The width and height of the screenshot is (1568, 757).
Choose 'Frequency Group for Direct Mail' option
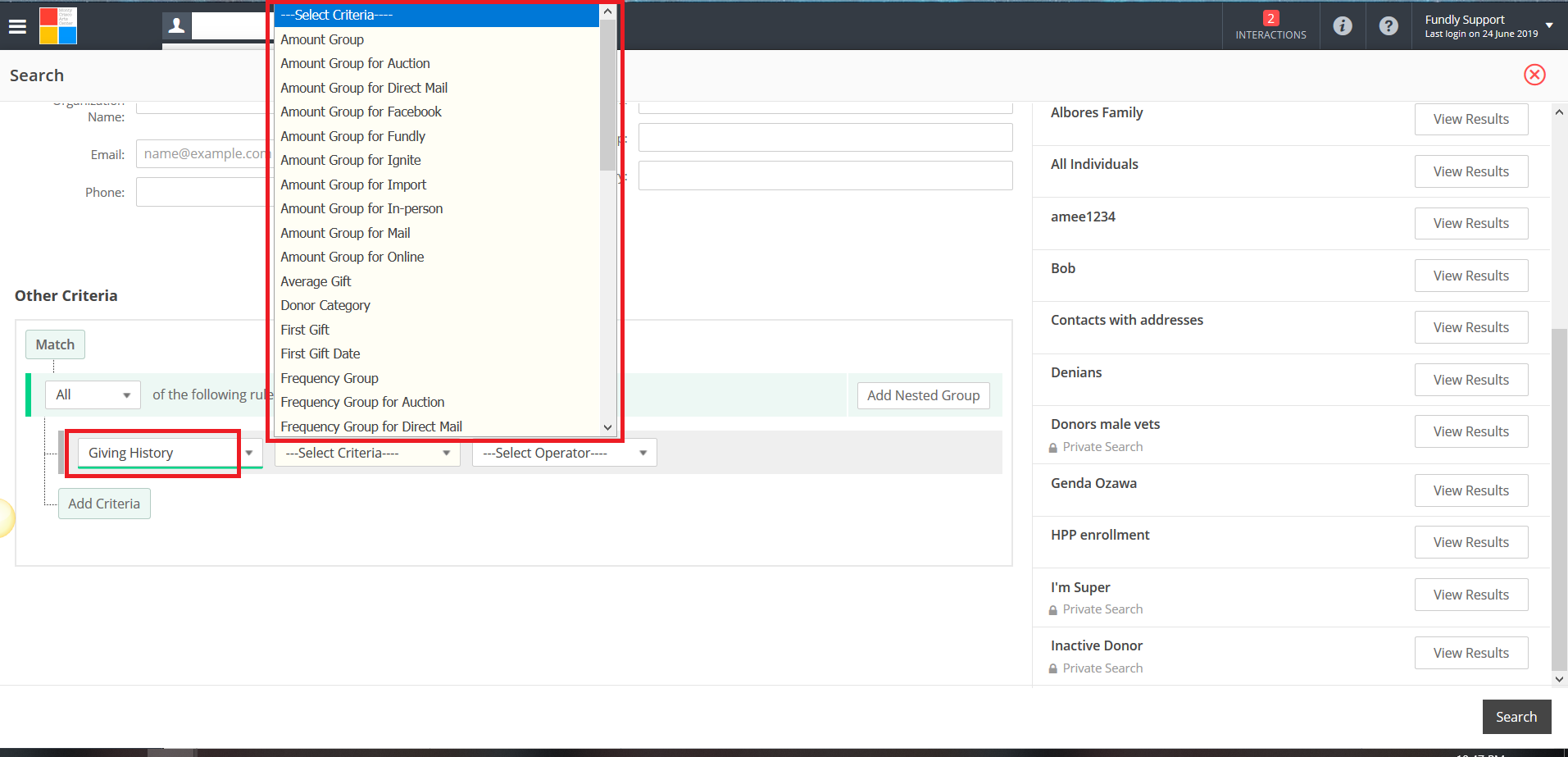click(x=437, y=426)
